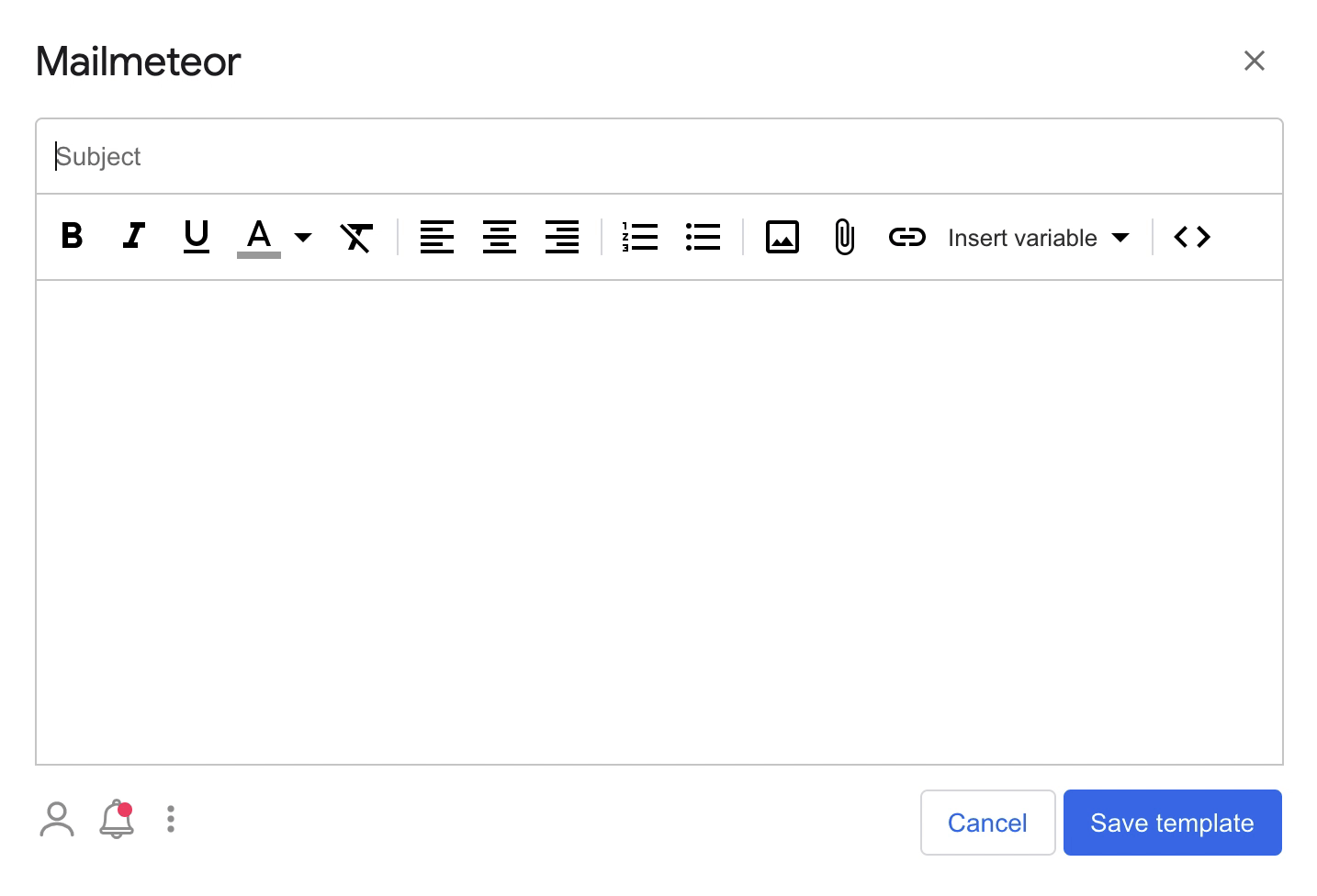Attach a file with the paperclip

pos(845,237)
